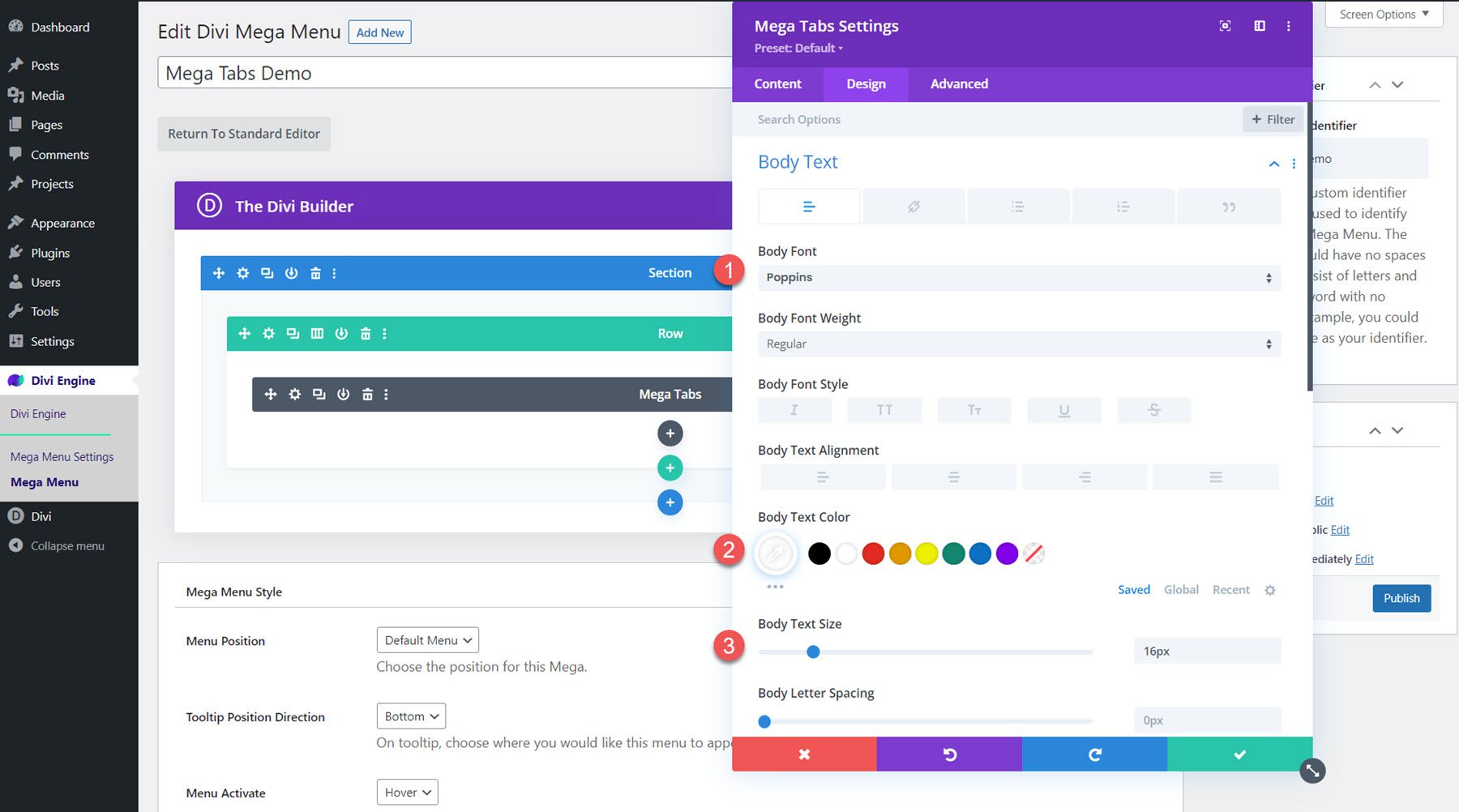Screen dimensions: 1459x812
Task: Set body text alignment to right
Action: [x=1085, y=477]
